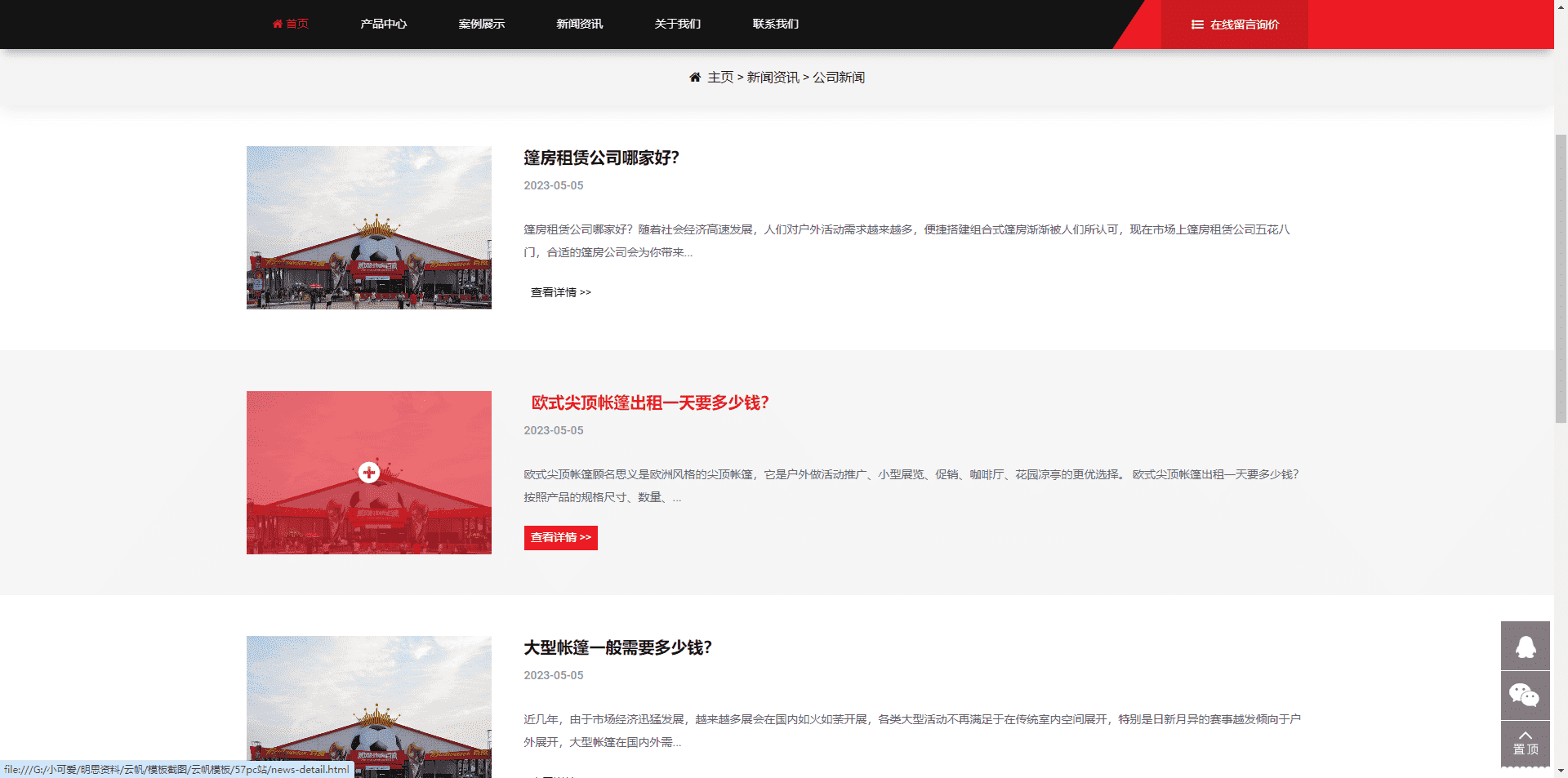Click the 在线留言询价 button
The width and height of the screenshot is (1568, 778).
(1235, 24)
